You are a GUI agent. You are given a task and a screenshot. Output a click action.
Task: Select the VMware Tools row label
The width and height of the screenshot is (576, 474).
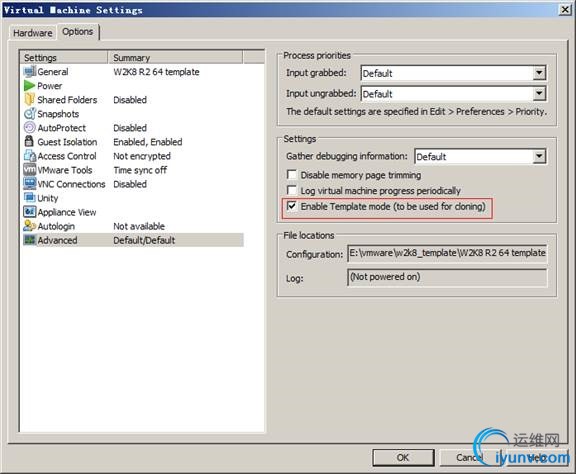pyautogui.click(x=65, y=170)
